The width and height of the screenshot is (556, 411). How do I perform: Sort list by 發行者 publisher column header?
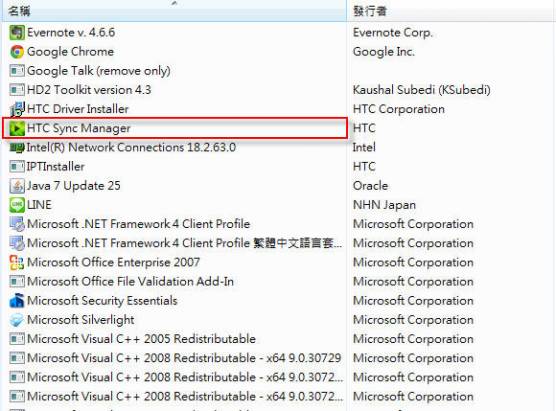(451, 11)
